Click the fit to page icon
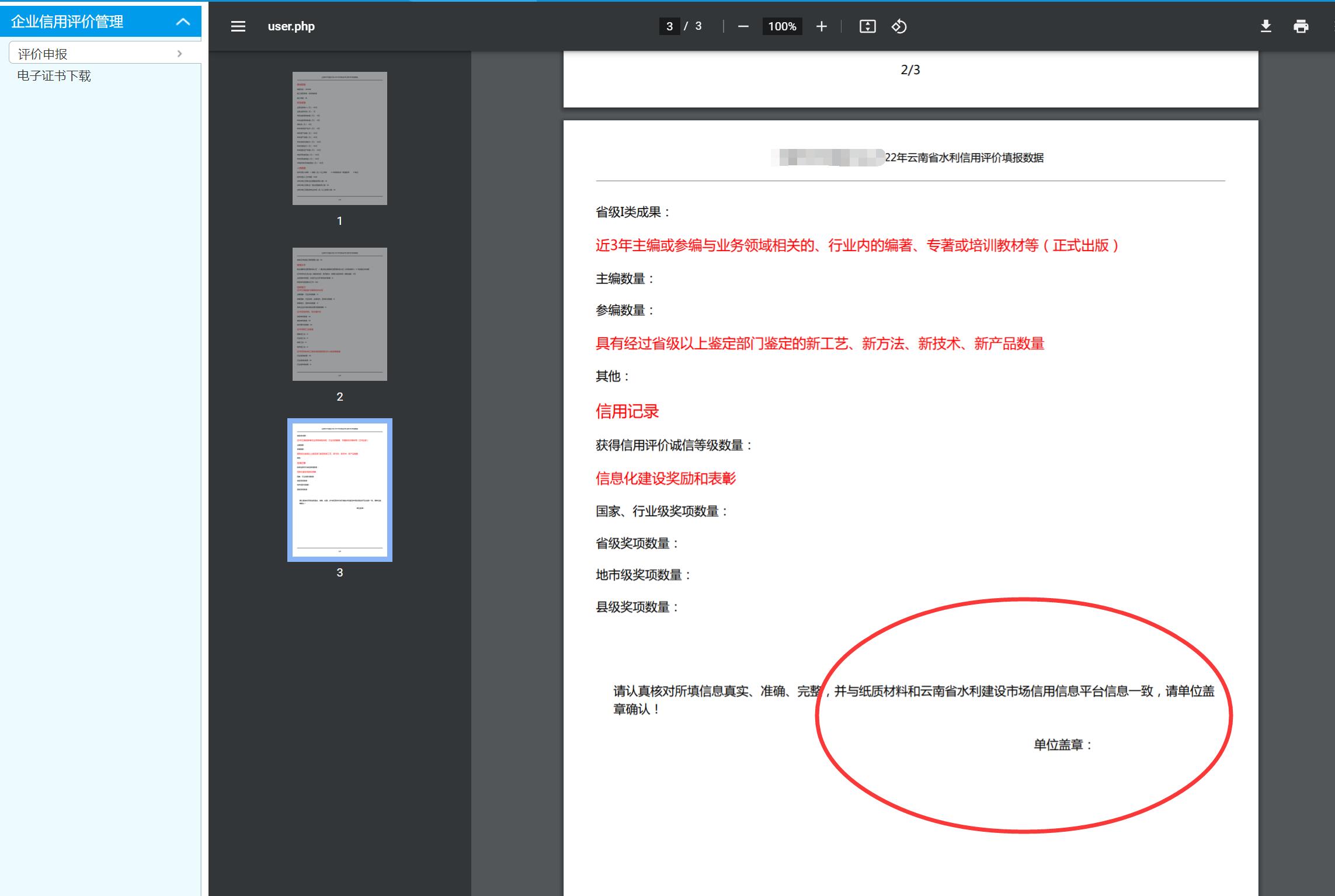Screen dimensions: 1335x896 tap(867, 26)
